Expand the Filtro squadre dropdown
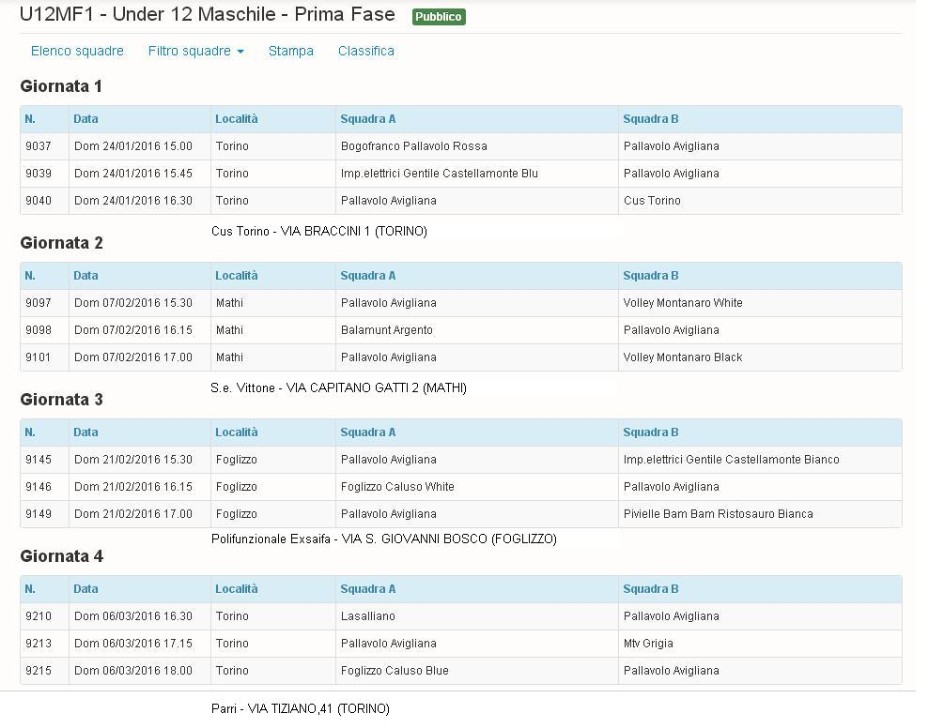This screenshot has width=928, height=728. (196, 51)
